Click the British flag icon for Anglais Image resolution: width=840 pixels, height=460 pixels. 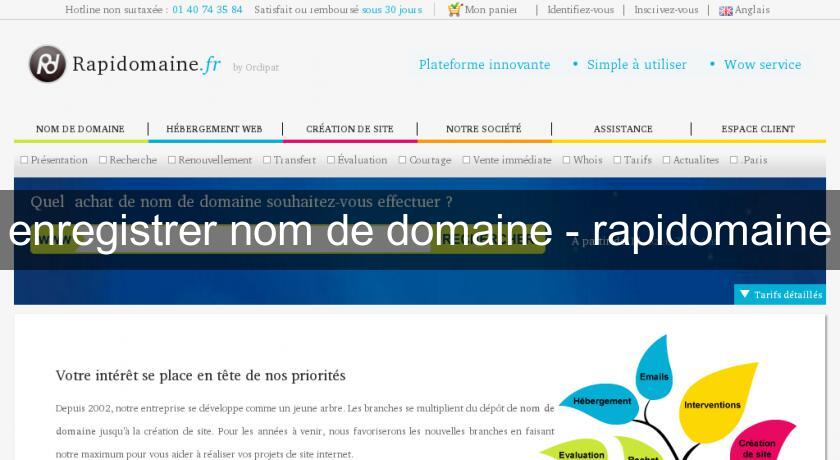[725, 11]
